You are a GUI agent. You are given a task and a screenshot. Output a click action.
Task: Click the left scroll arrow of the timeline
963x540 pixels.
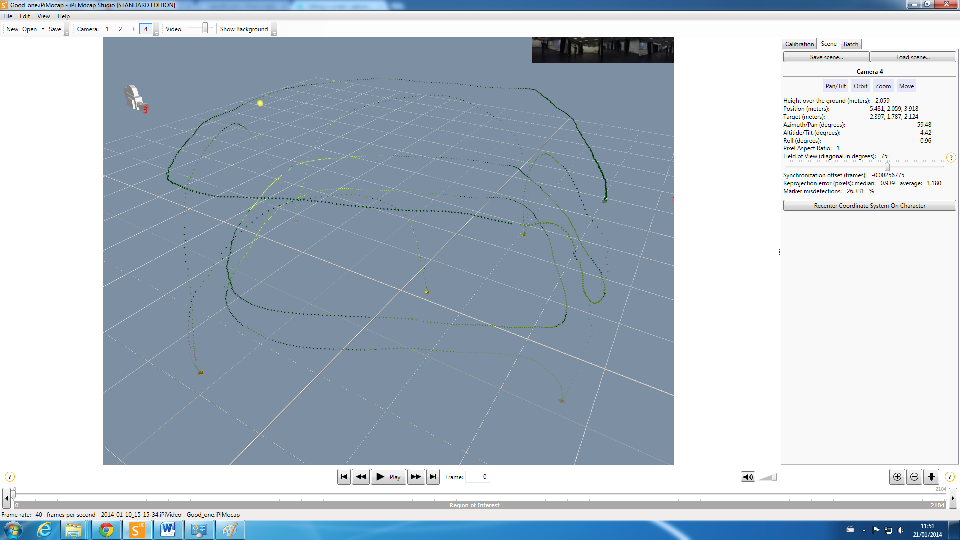[x=6, y=499]
